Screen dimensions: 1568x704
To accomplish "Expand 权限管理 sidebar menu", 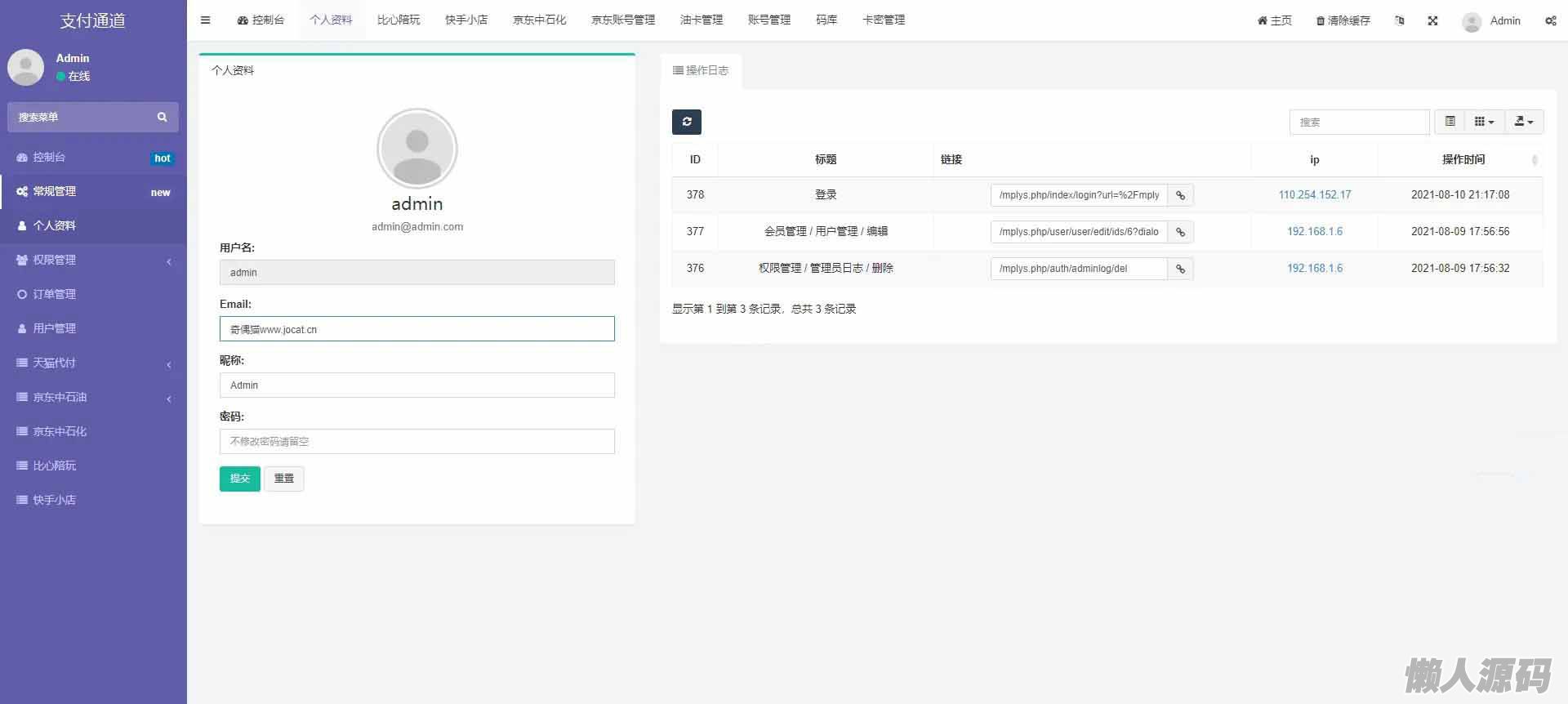I will (x=93, y=260).
